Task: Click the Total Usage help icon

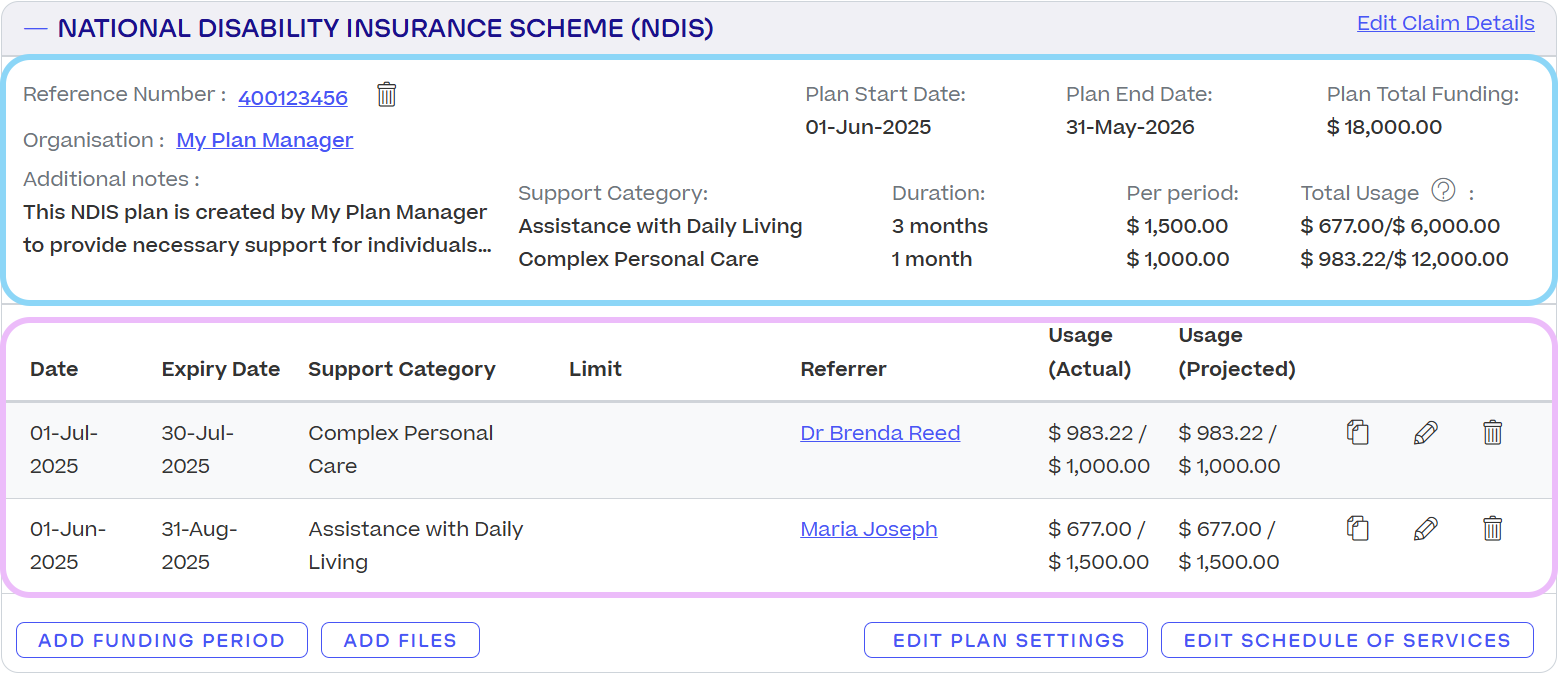Action: point(1442,190)
